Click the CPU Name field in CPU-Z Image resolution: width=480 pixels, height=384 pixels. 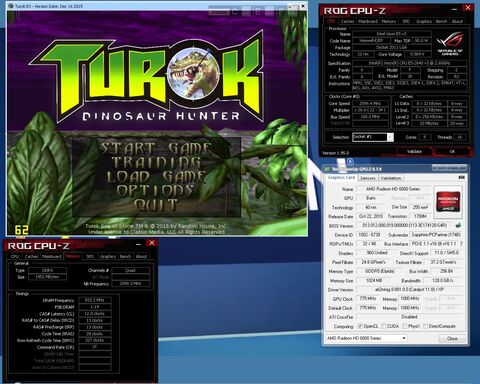pos(392,34)
